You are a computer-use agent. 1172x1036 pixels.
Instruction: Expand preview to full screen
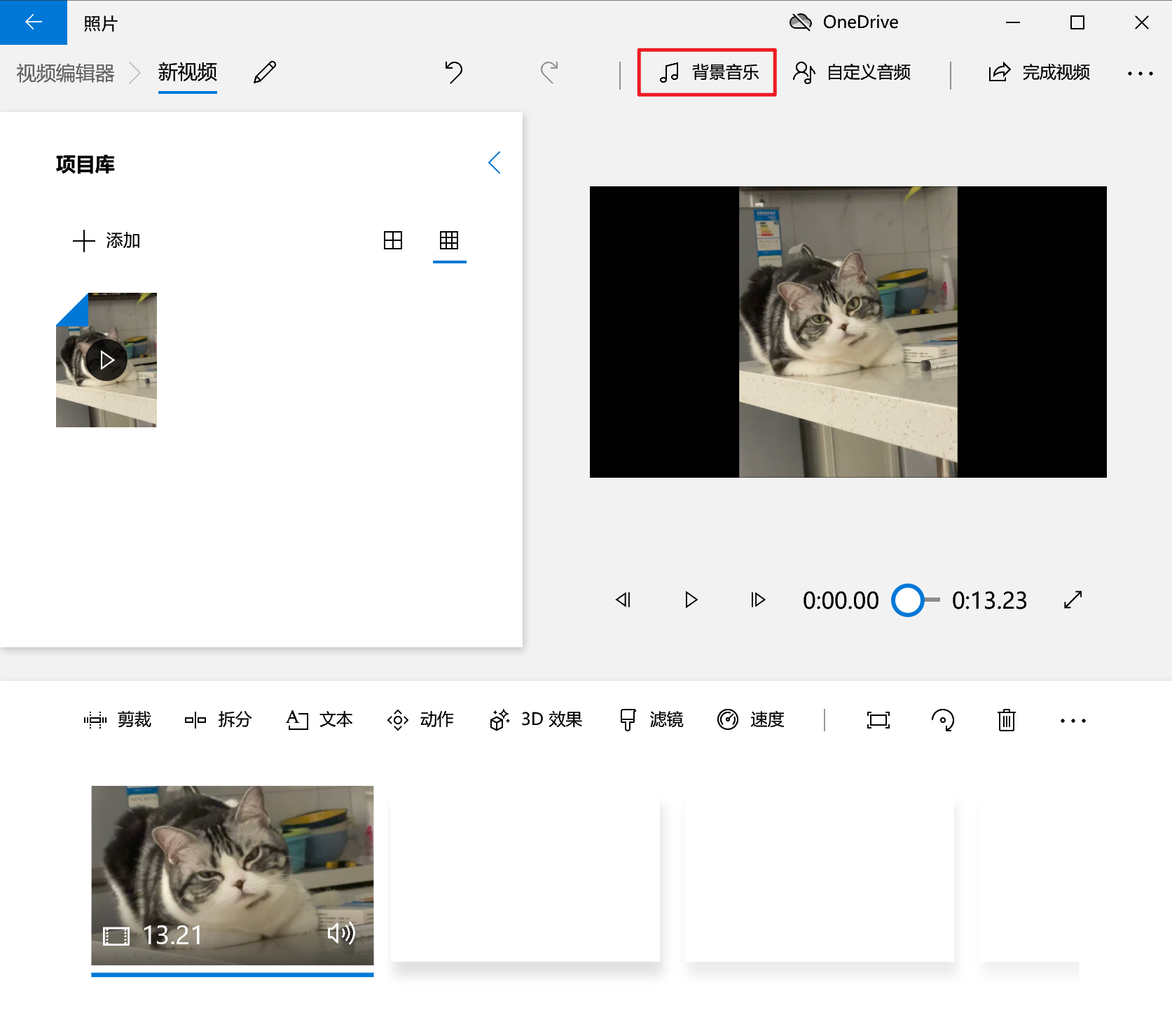1073,600
